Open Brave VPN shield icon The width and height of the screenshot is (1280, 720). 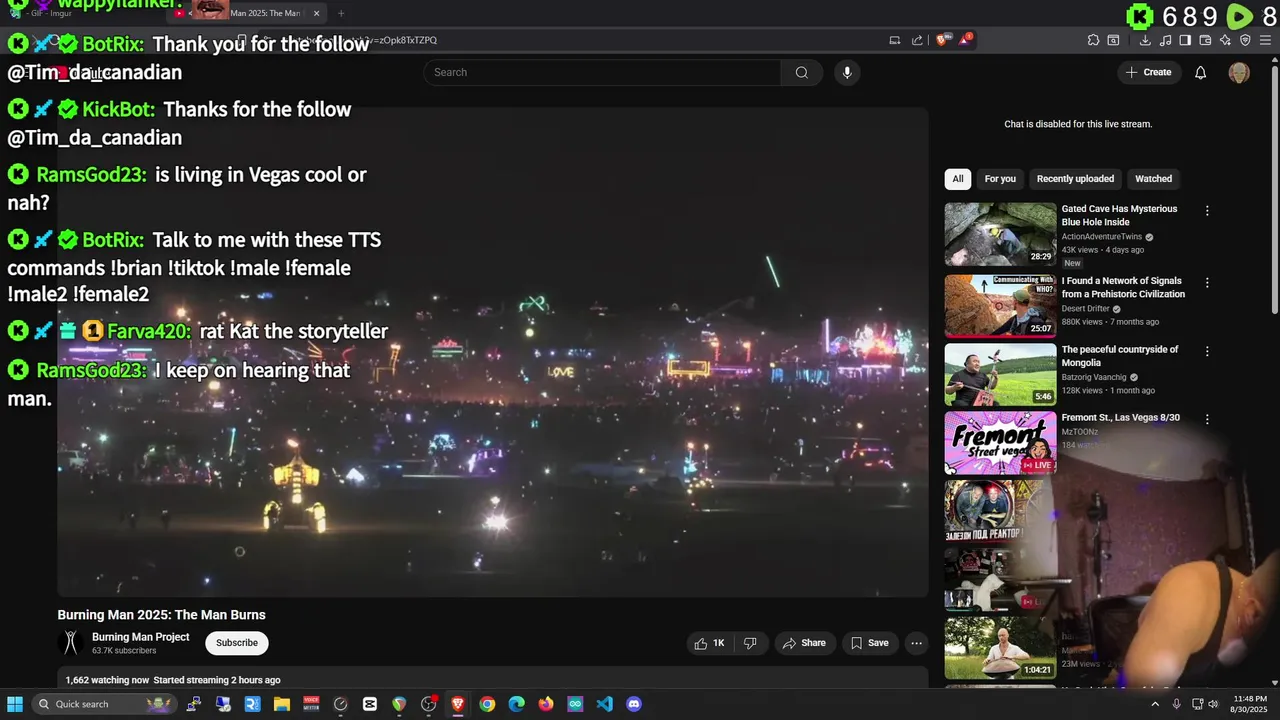pos(1245,40)
